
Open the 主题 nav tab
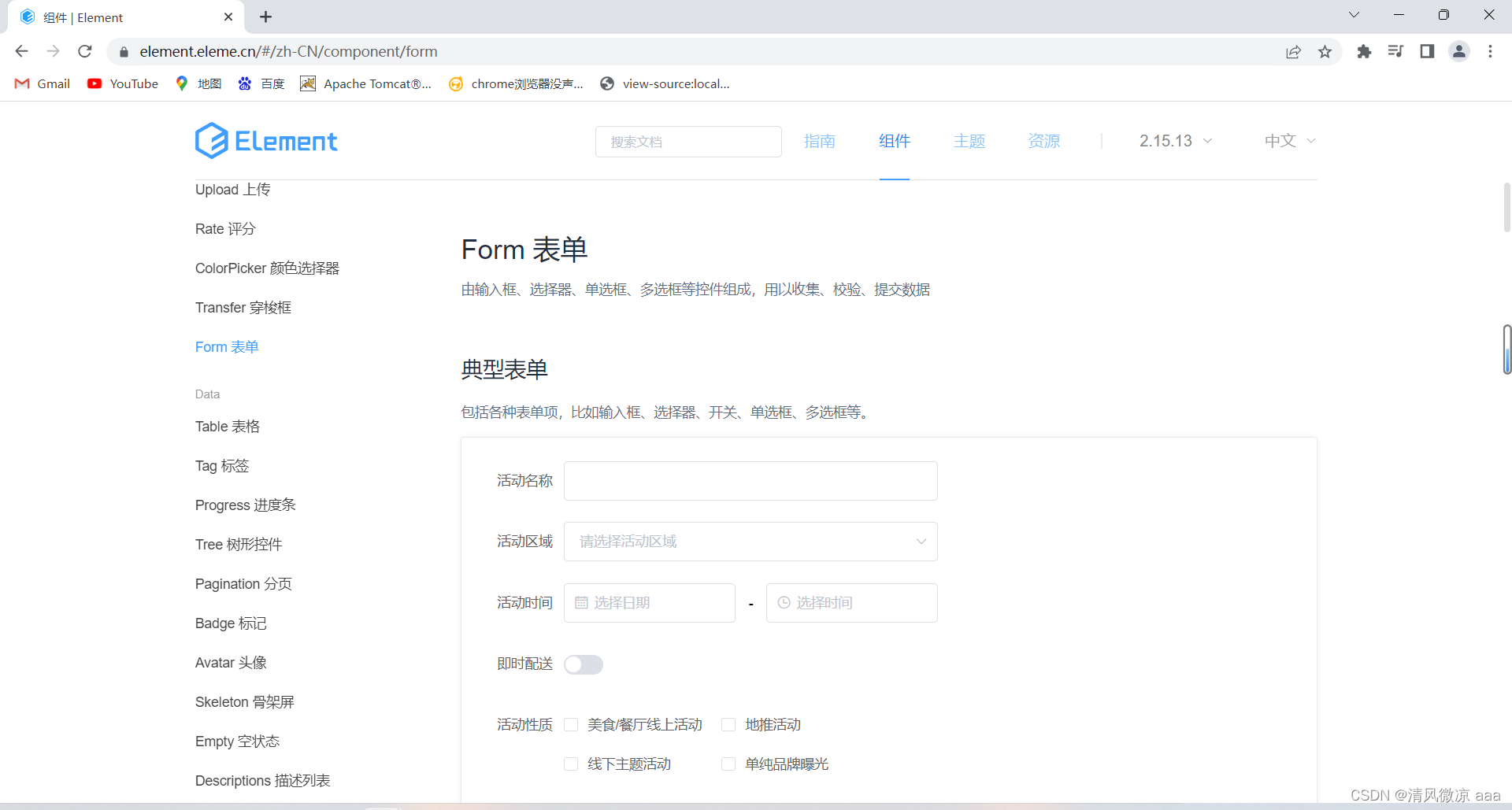(969, 141)
